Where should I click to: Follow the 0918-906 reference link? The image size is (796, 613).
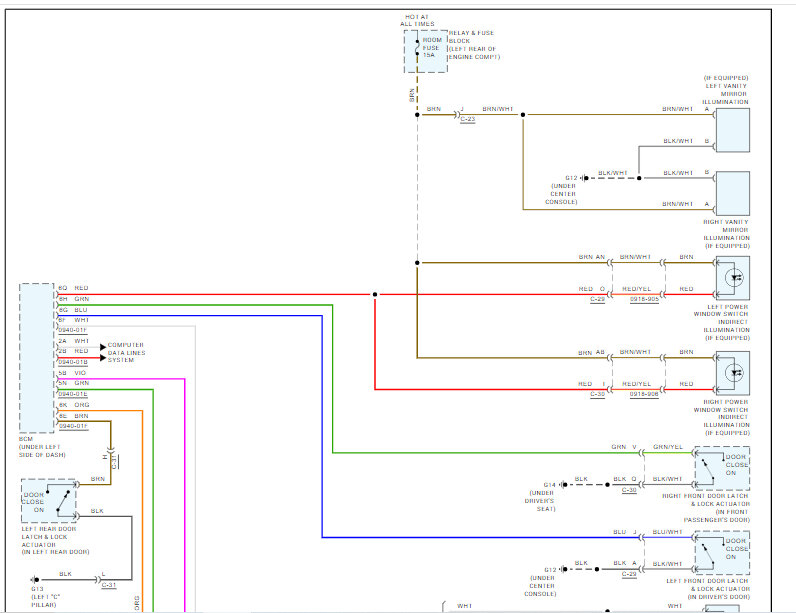[x=644, y=394]
